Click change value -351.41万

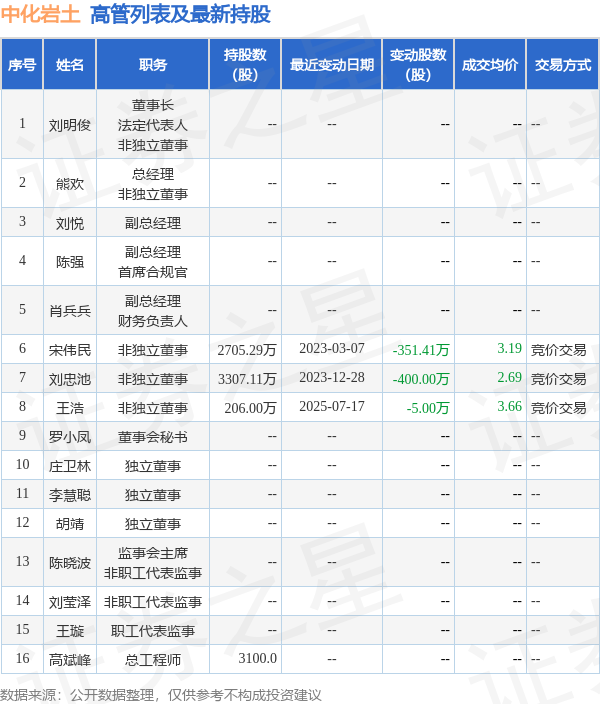click(421, 350)
